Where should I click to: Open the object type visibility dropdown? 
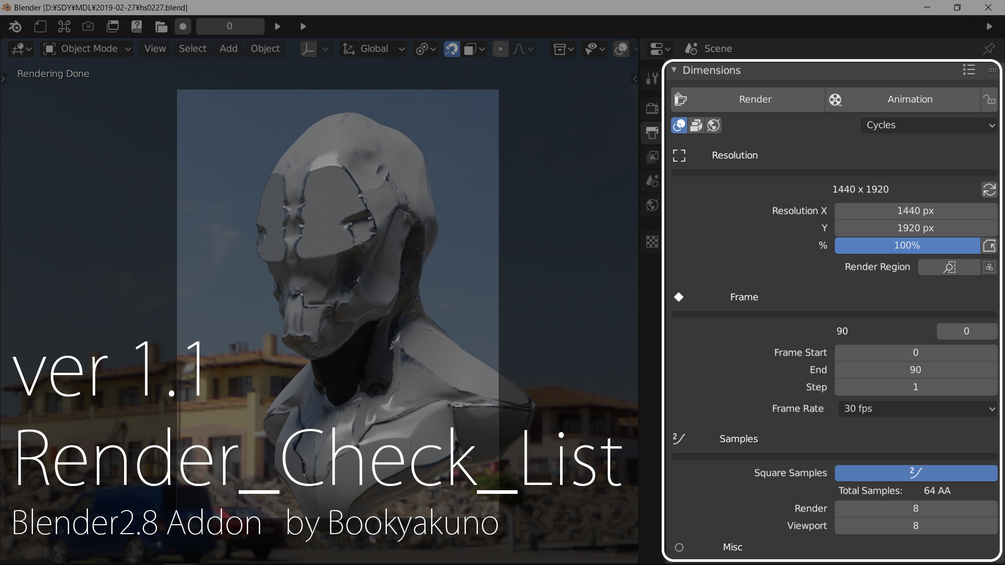point(563,49)
